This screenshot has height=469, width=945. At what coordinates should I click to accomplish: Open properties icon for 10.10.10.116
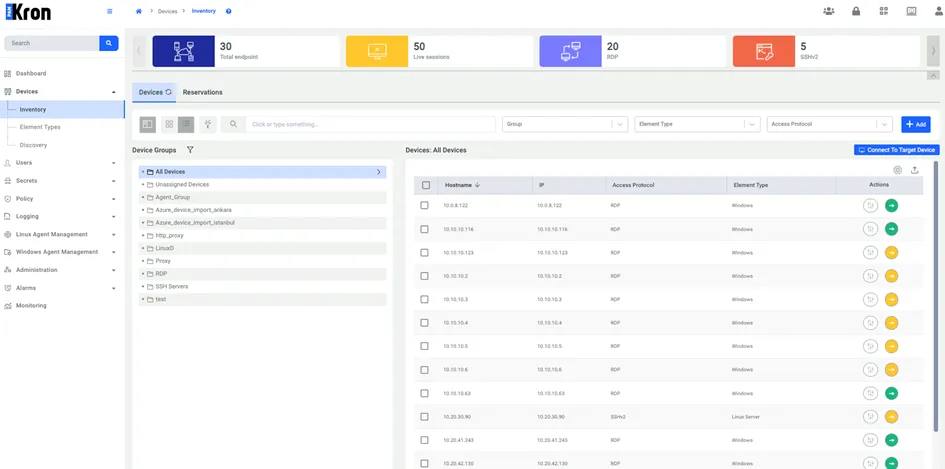tap(870, 229)
